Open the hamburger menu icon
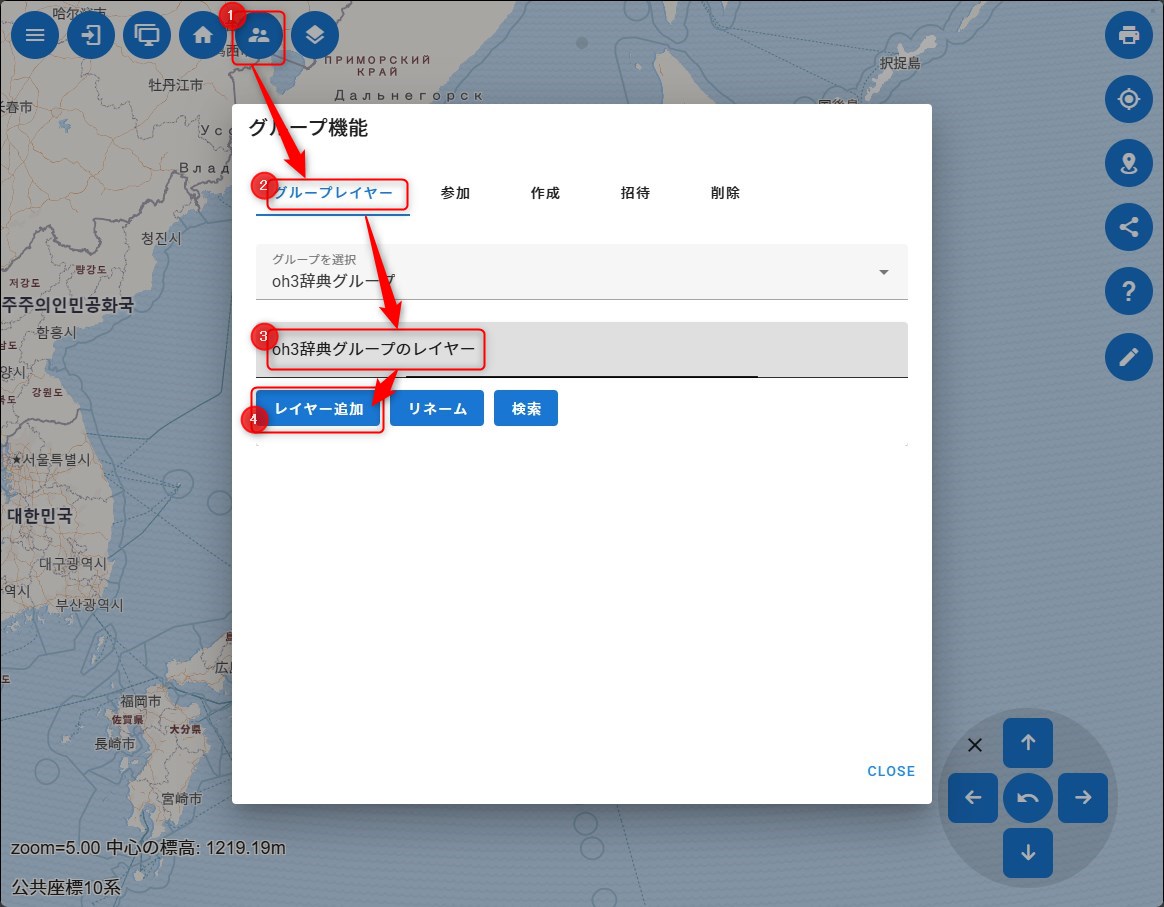Viewport: 1164px width, 907px height. [x=35, y=35]
